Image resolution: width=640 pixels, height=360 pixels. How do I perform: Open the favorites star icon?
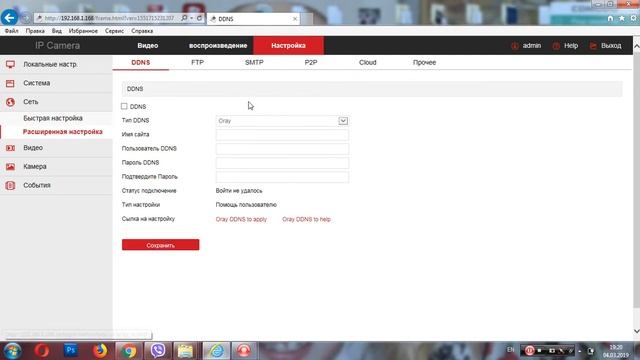click(622, 18)
